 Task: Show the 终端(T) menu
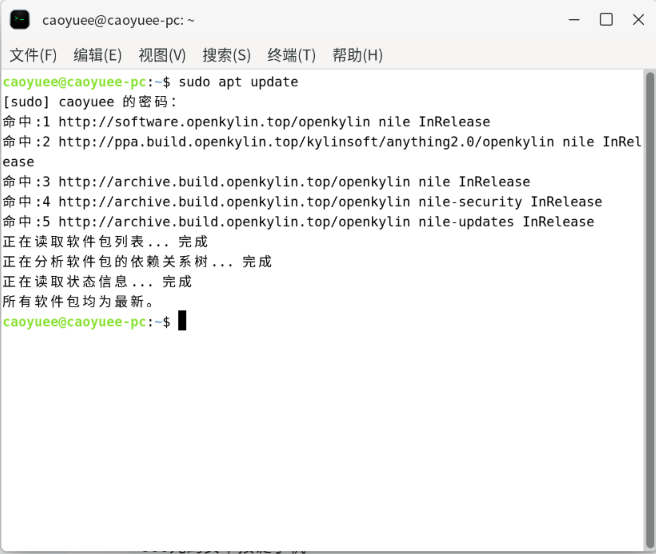(291, 55)
